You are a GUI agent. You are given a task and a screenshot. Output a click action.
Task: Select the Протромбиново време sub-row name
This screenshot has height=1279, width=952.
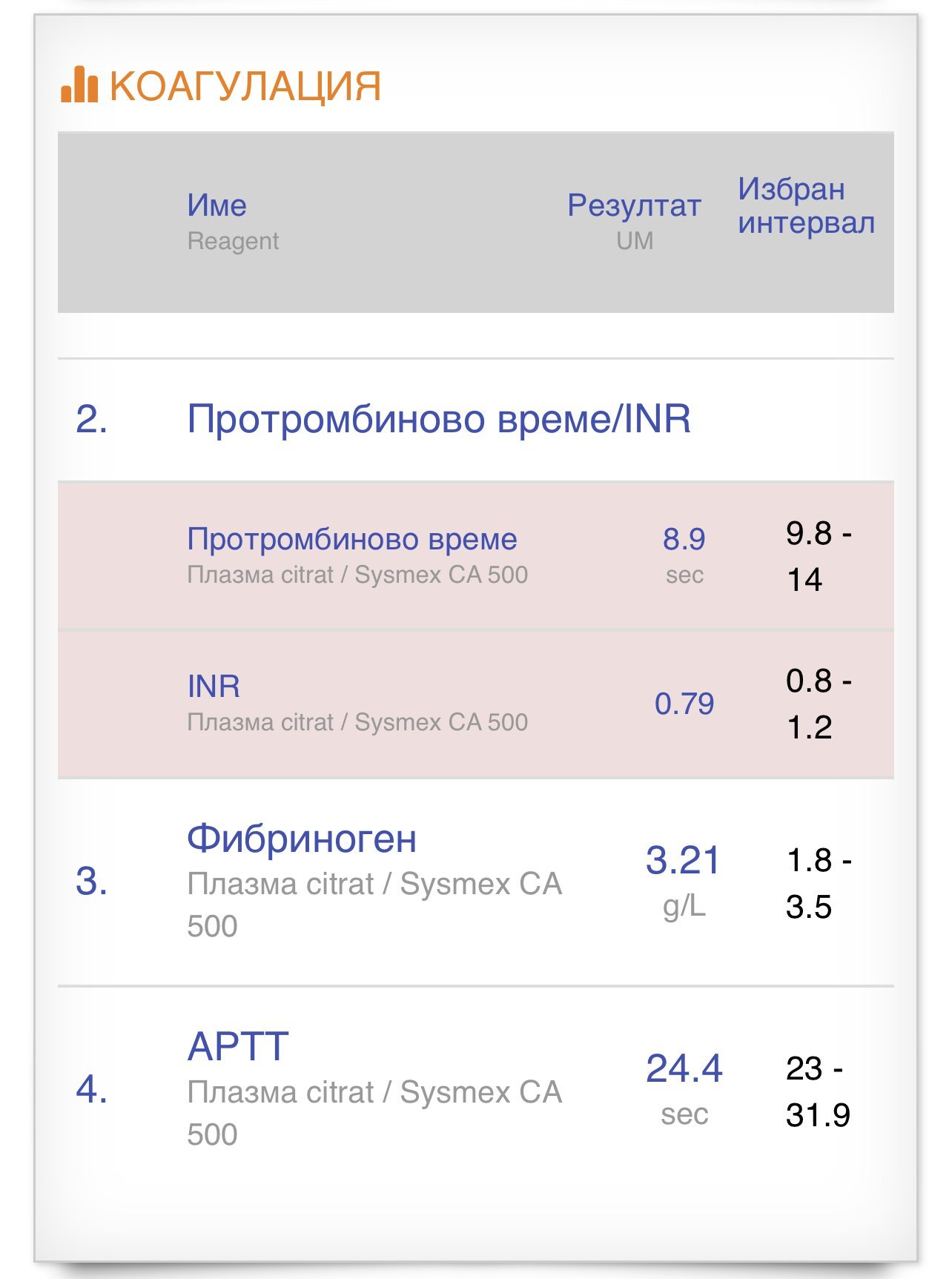[351, 539]
